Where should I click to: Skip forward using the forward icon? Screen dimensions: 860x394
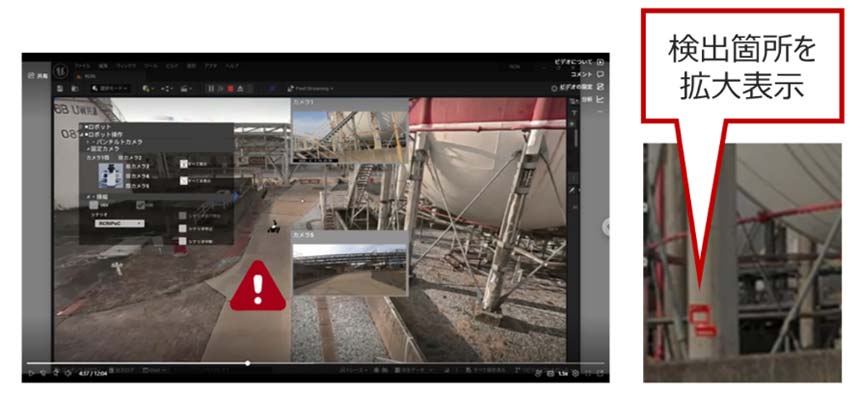[x=56, y=373]
